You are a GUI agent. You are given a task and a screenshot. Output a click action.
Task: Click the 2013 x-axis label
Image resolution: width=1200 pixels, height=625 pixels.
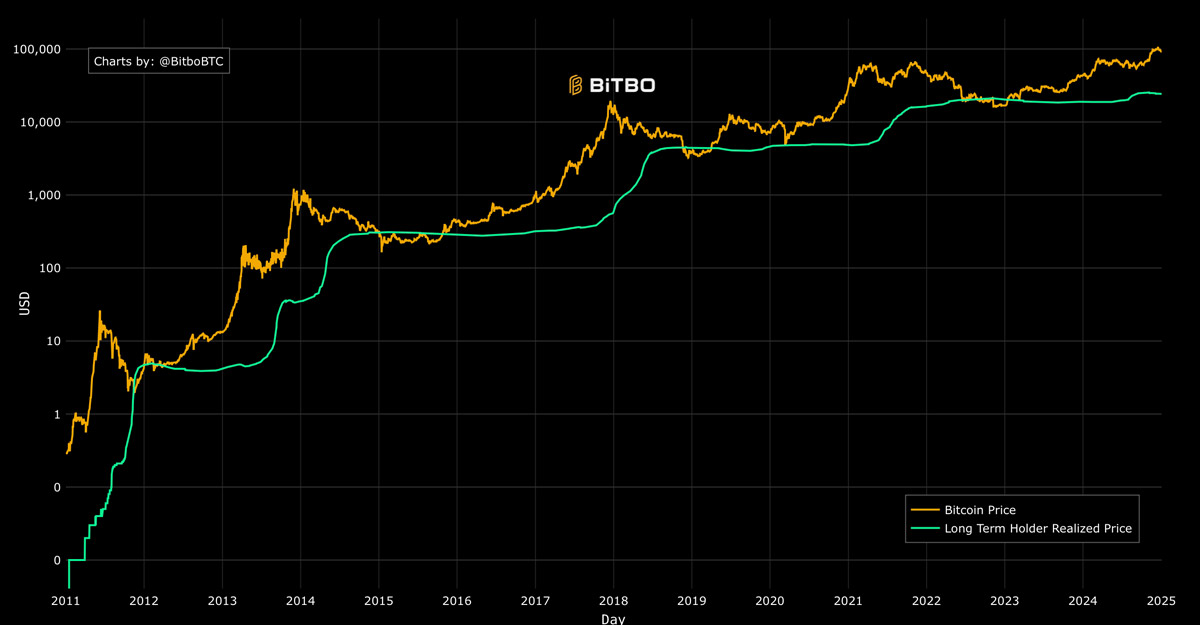pyautogui.click(x=222, y=601)
